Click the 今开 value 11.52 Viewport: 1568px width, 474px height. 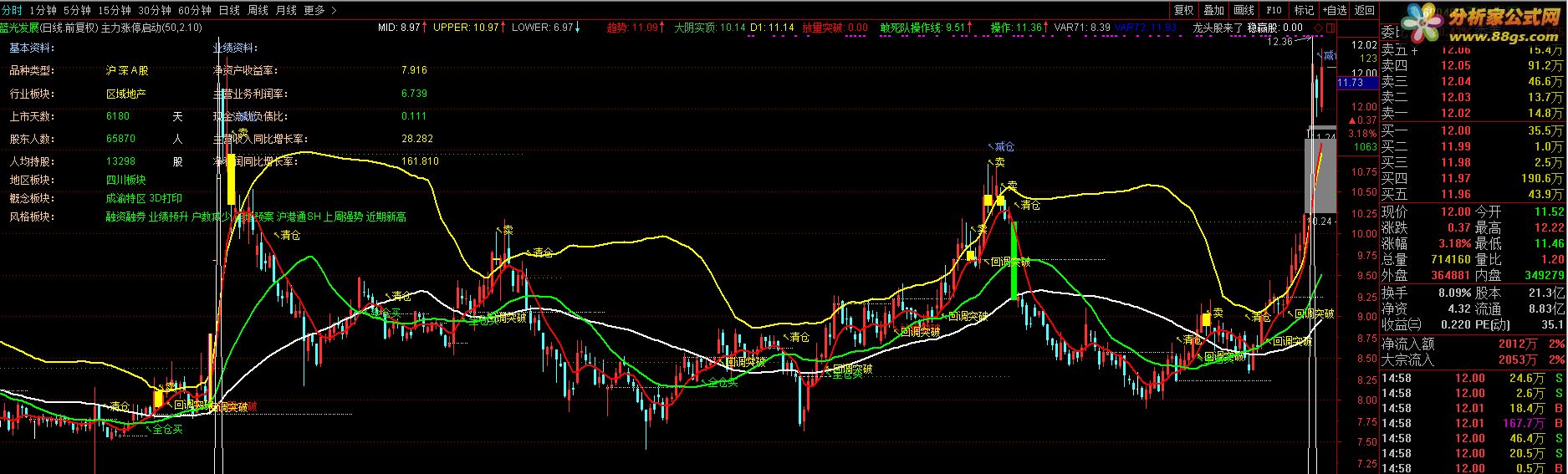click(x=1548, y=212)
